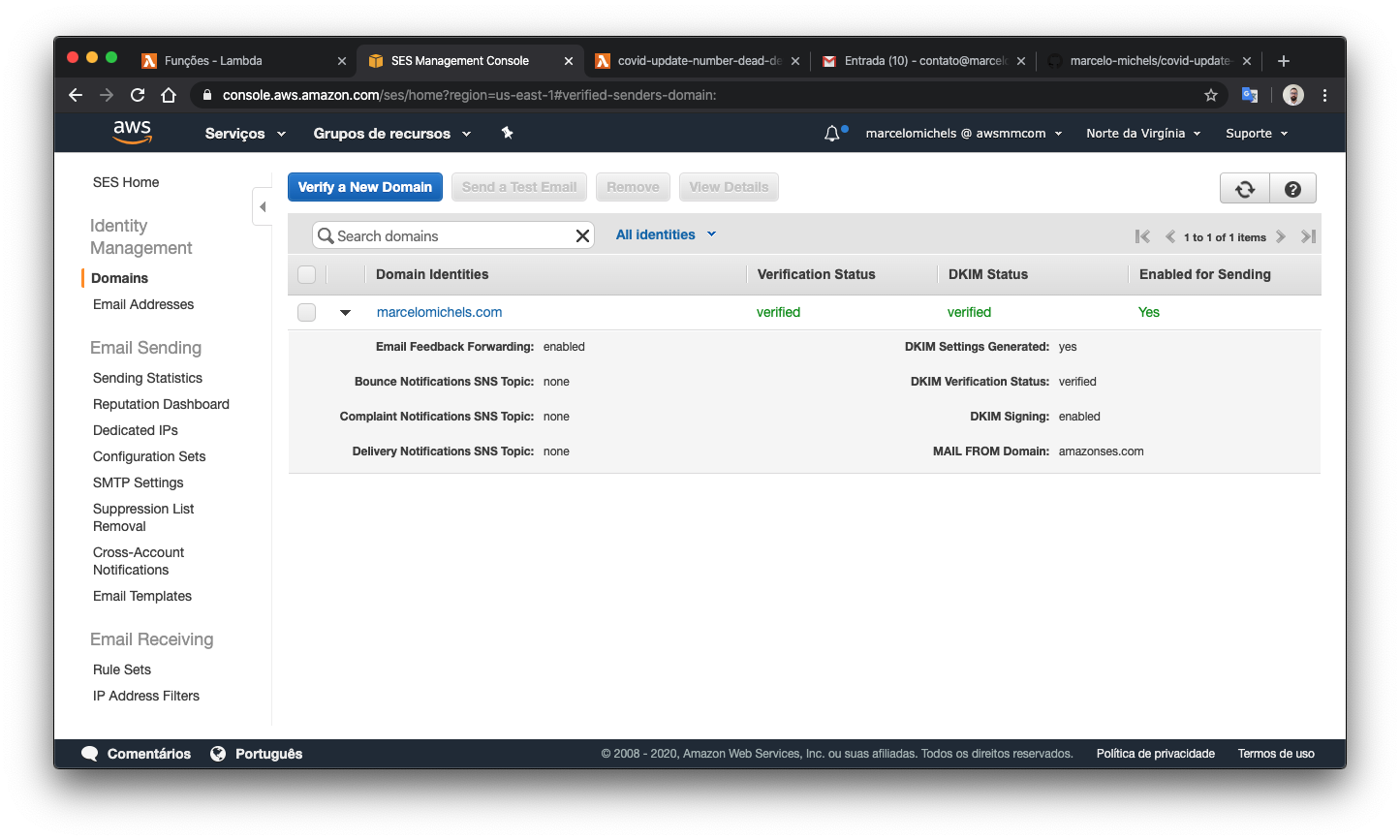
Task: Click the globe language icon
Action: (218, 754)
